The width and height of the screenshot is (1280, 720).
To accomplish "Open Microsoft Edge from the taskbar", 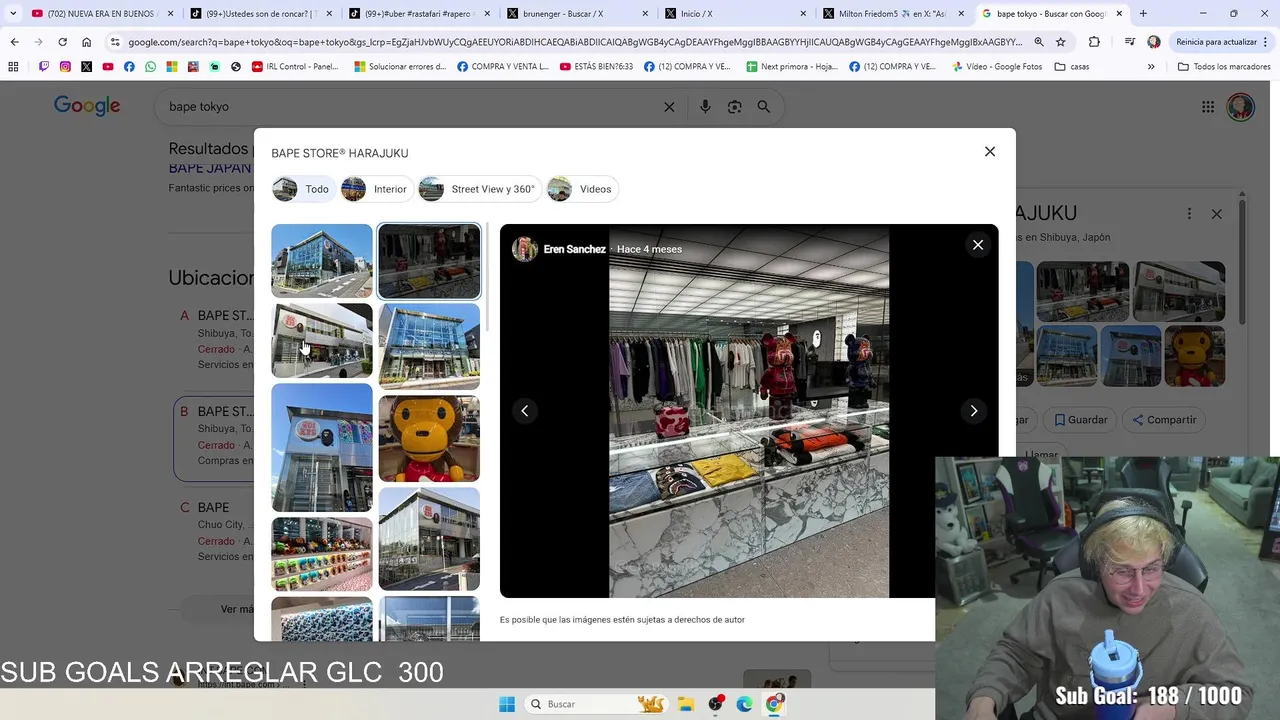I will (745, 704).
